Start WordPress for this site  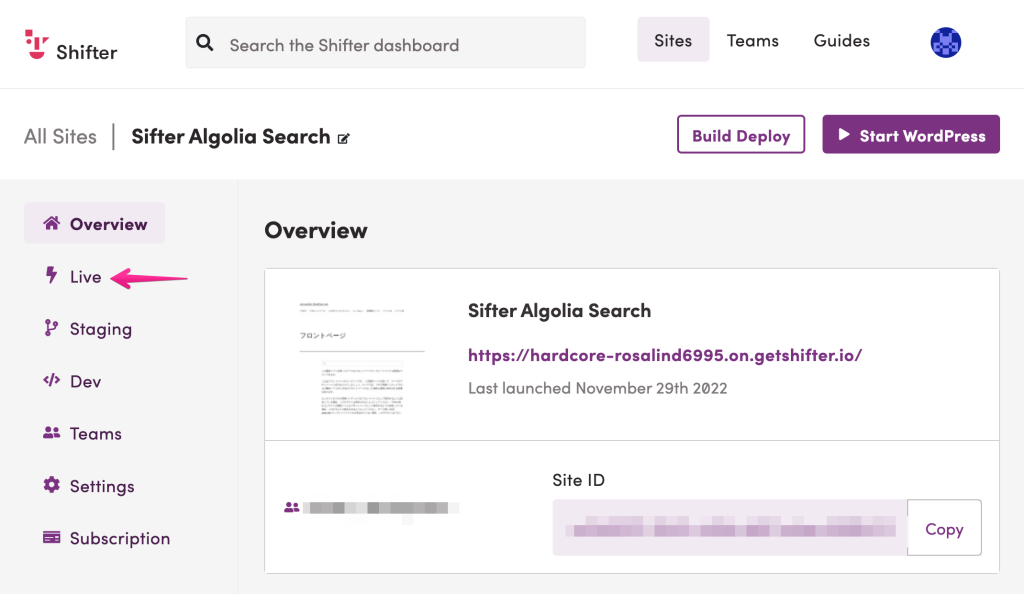point(911,134)
